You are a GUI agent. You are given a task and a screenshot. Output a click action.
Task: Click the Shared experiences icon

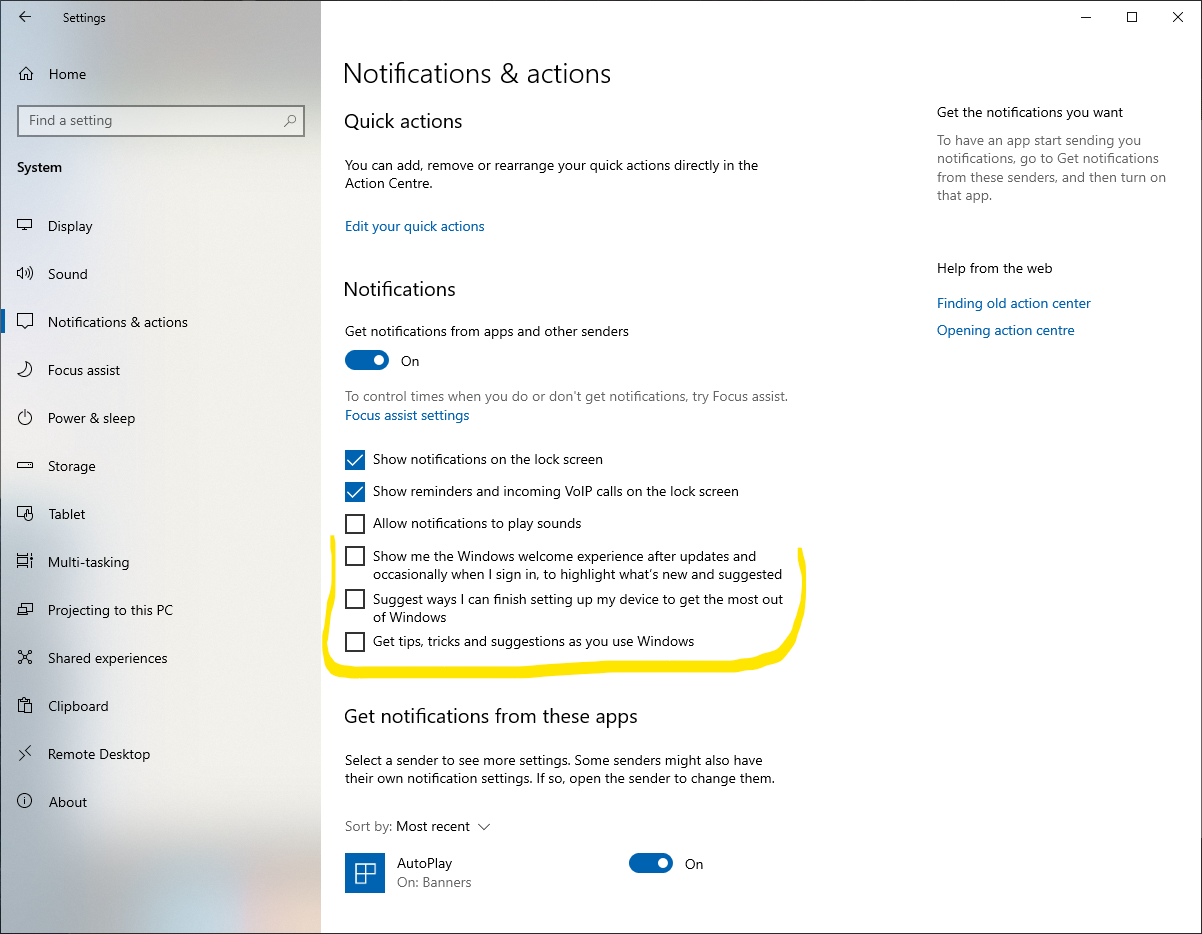click(25, 658)
